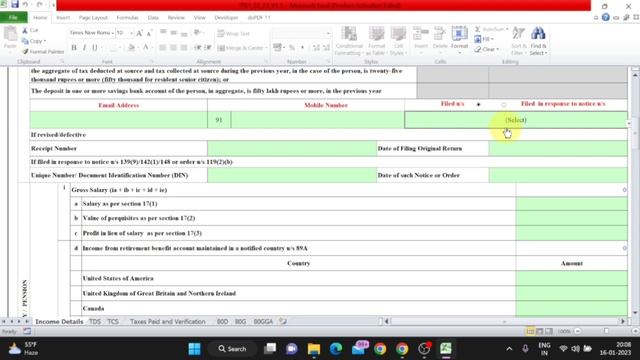Click the percent style icon
Viewport: 640px width, 360px height.
tap(292, 48)
